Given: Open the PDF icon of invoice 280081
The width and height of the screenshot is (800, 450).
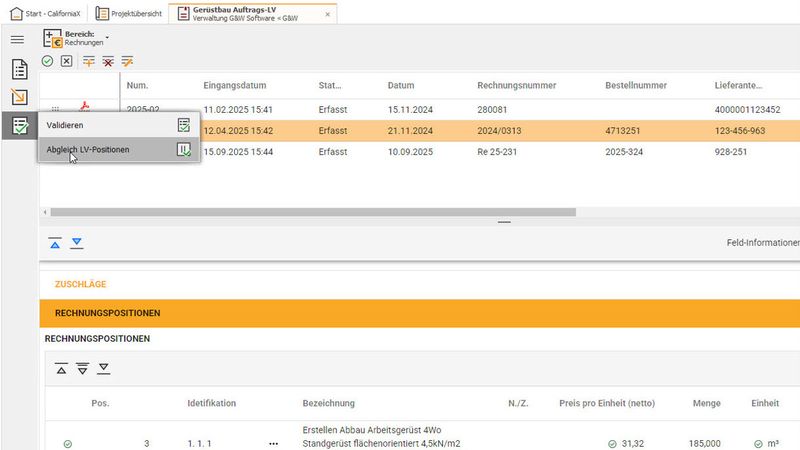Looking at the screenshot, I should (84, 107).
